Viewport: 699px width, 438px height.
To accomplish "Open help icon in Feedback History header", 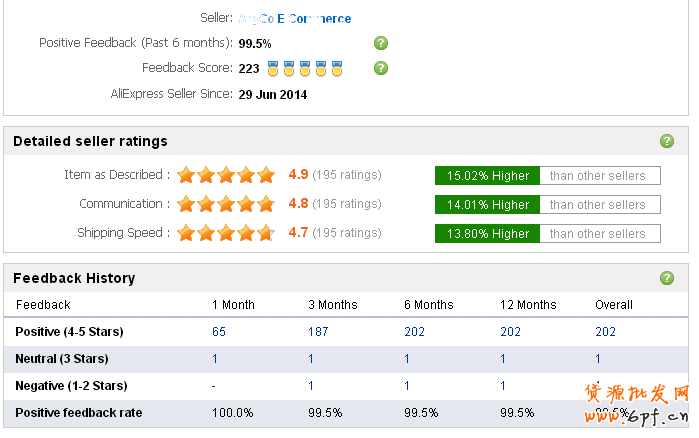I will [x=667, y=278].
